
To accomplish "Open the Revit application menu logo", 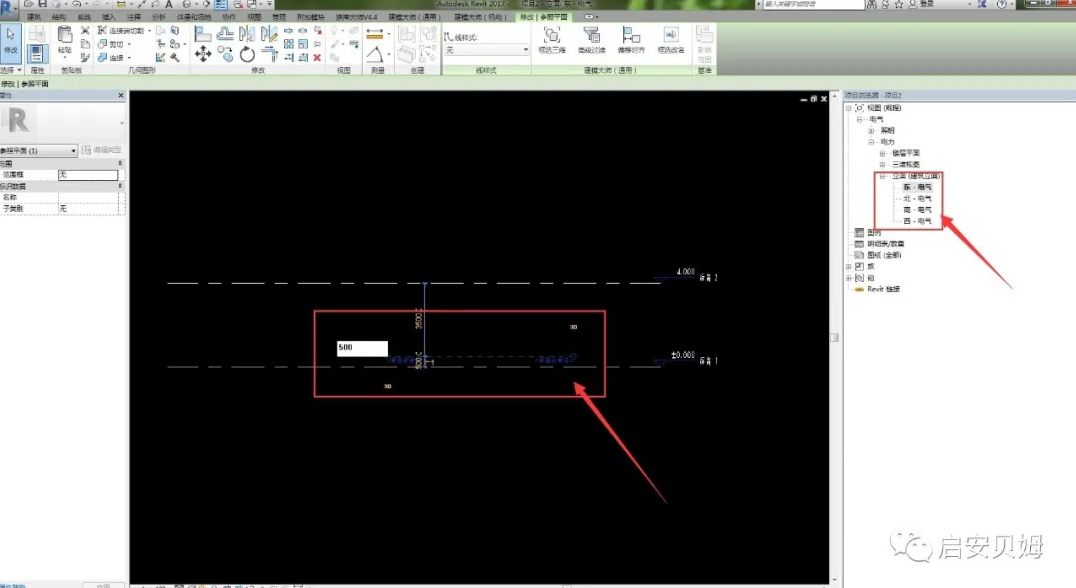I will [x=8, y=7].
